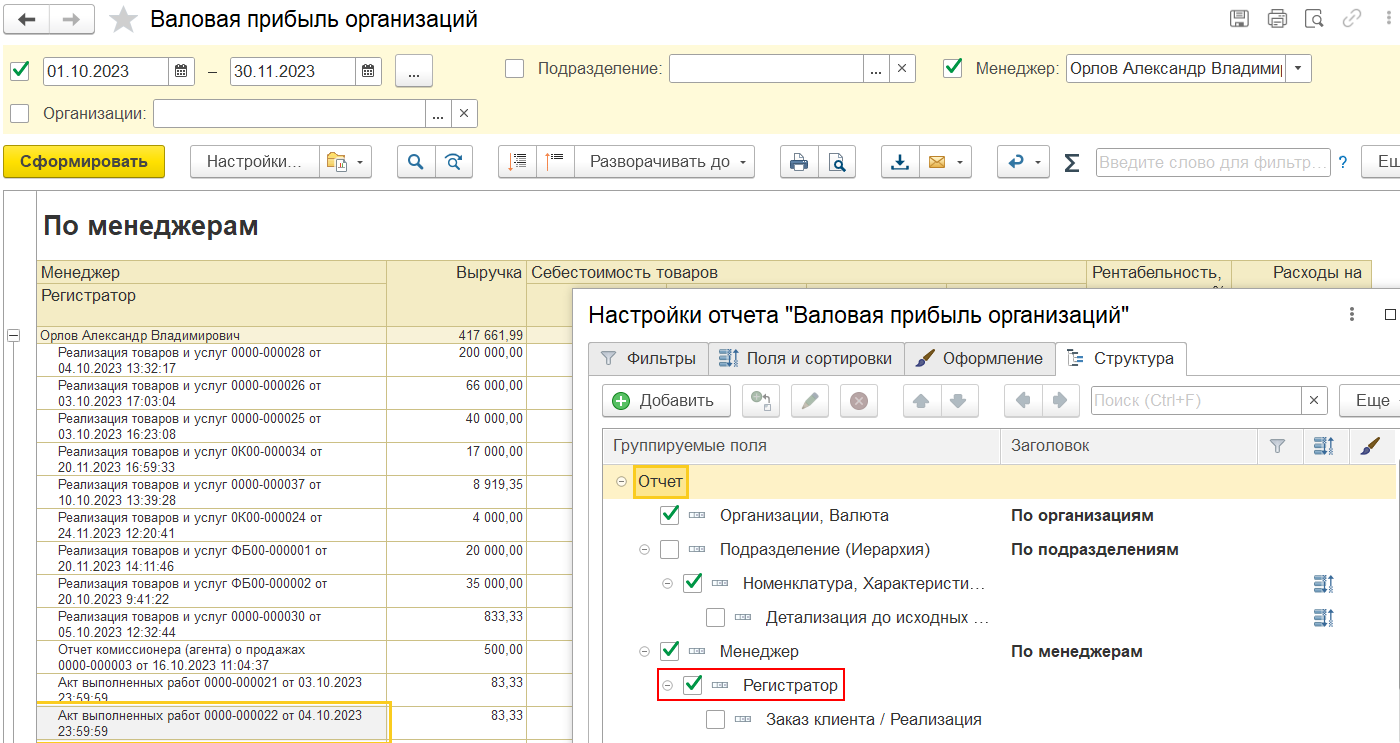The height and width of the screenshot is (743, 1400).
Task: Save report with the download arrow icon
Action: click(x=900, y=162)
